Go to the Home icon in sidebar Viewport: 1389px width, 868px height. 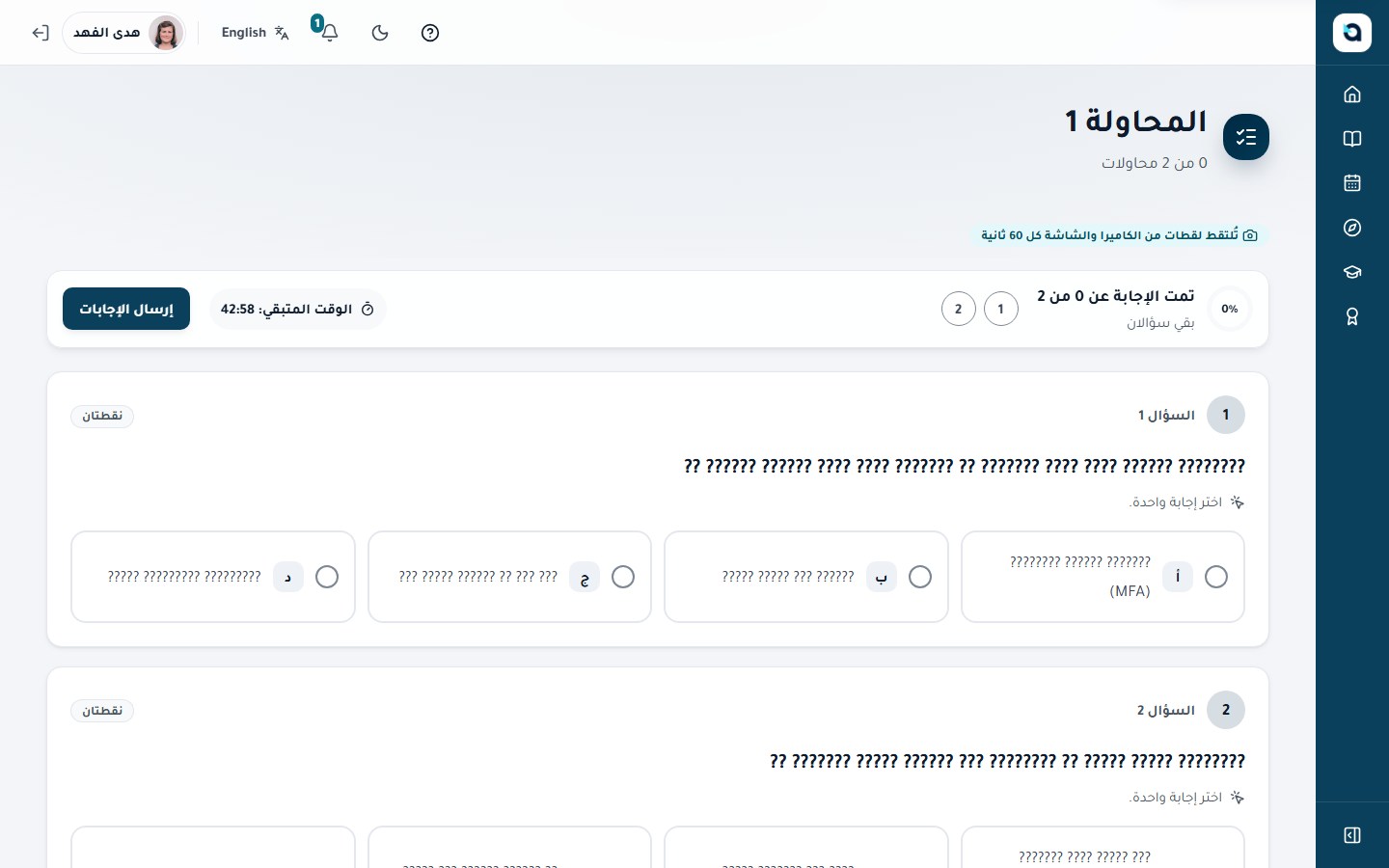click(x=1352, y=95)
